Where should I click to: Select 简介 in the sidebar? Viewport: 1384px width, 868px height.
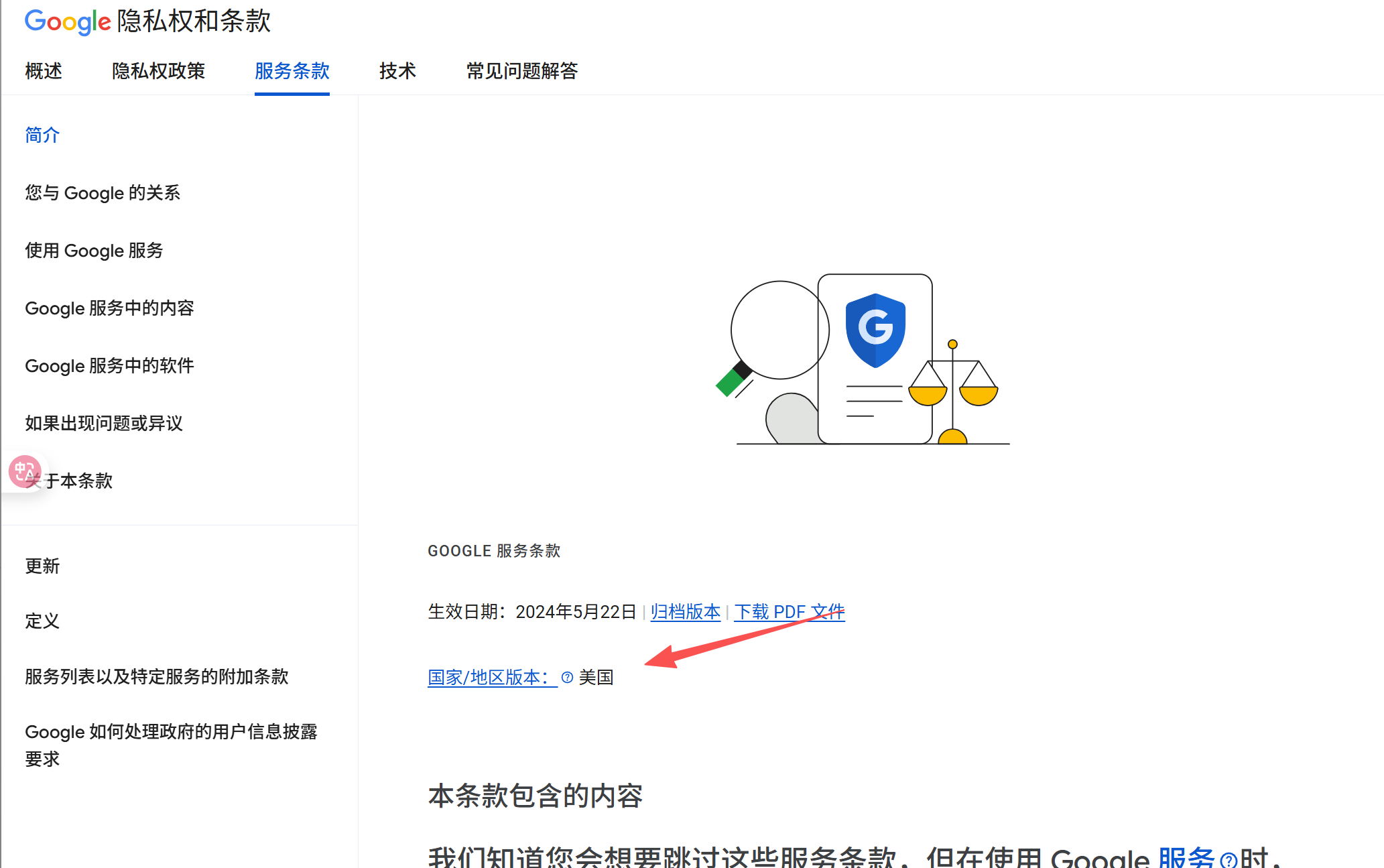(42, 135)
